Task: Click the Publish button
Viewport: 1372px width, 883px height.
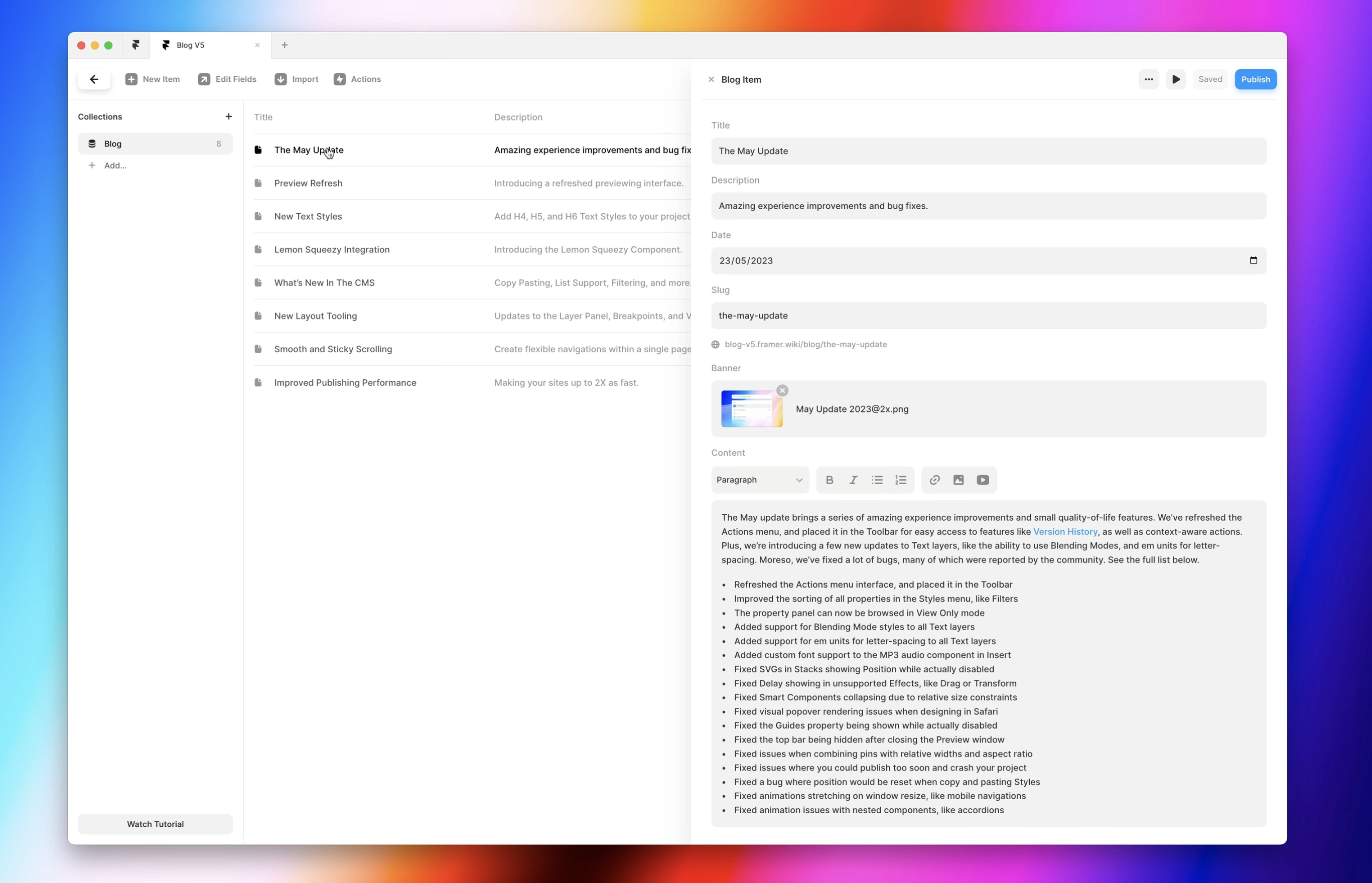Action: [1255, 79]
